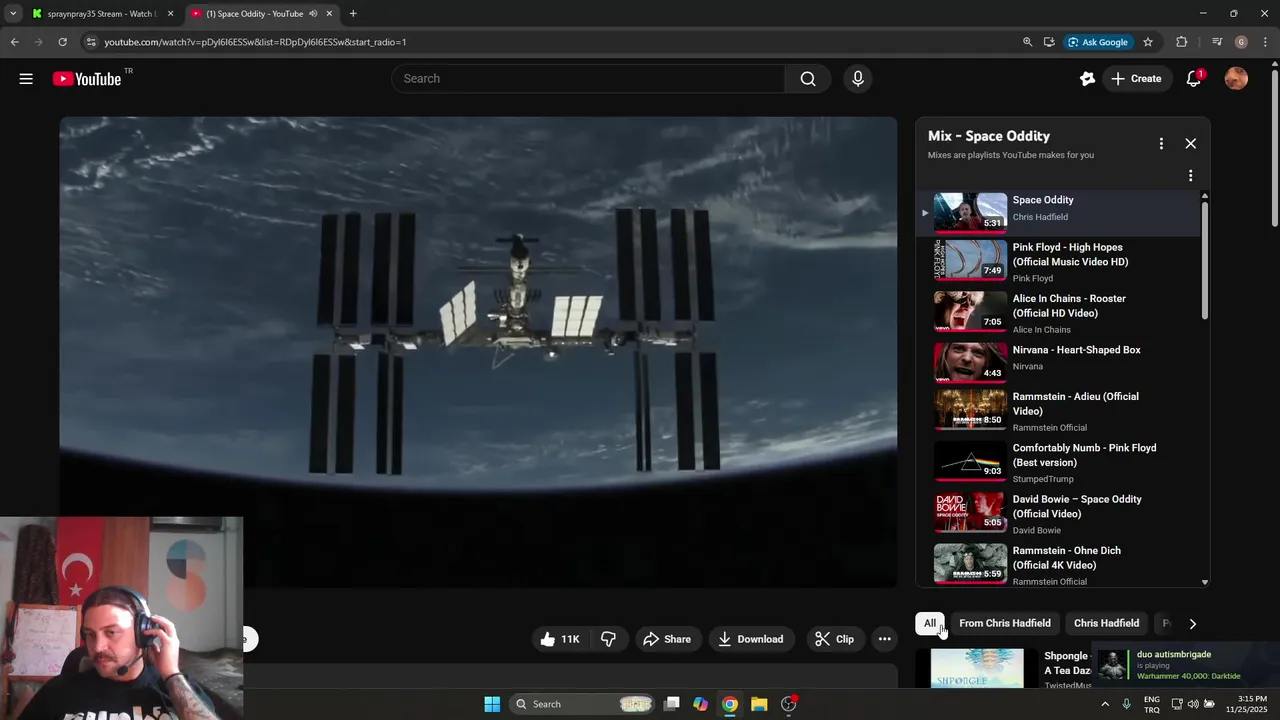The width and height of the screenshot is (1280, 720).
Task: Close the Mix - Space Oddity playlist panel
Action: coord(1191,144)
